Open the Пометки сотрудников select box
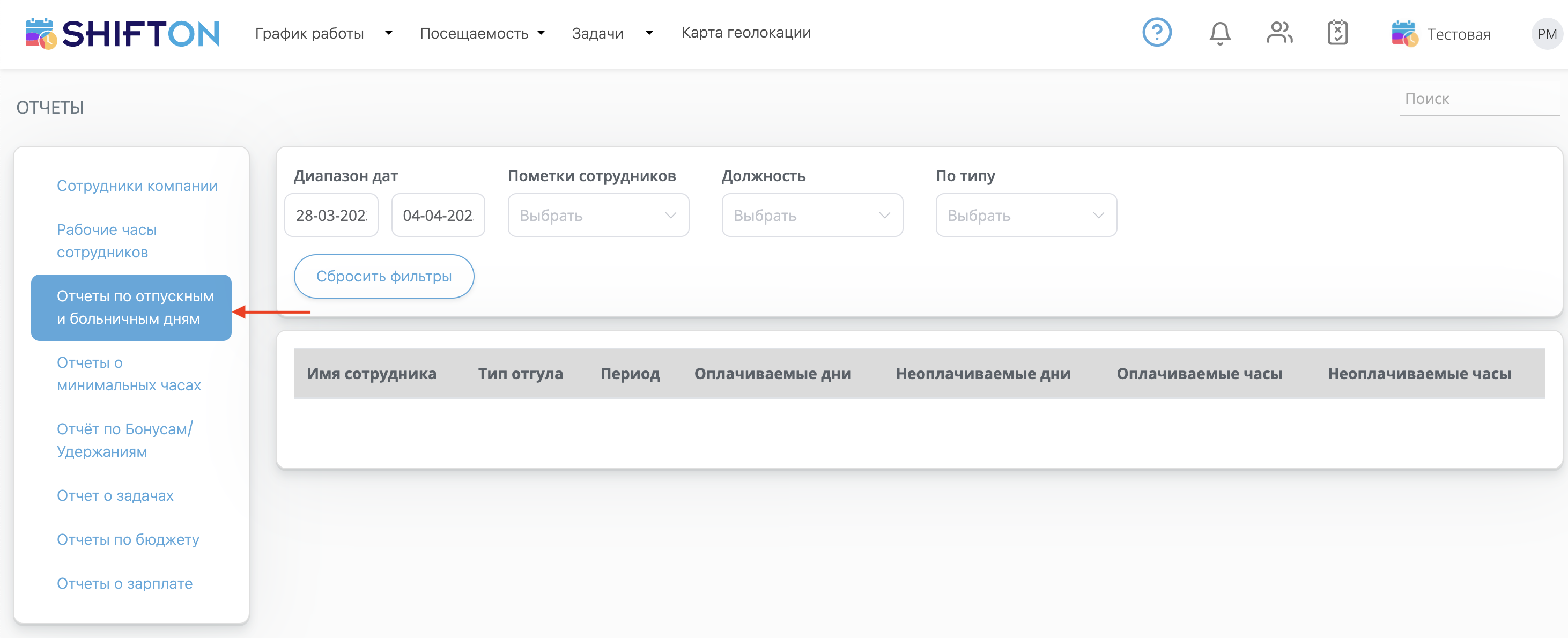 pos(598,215)
